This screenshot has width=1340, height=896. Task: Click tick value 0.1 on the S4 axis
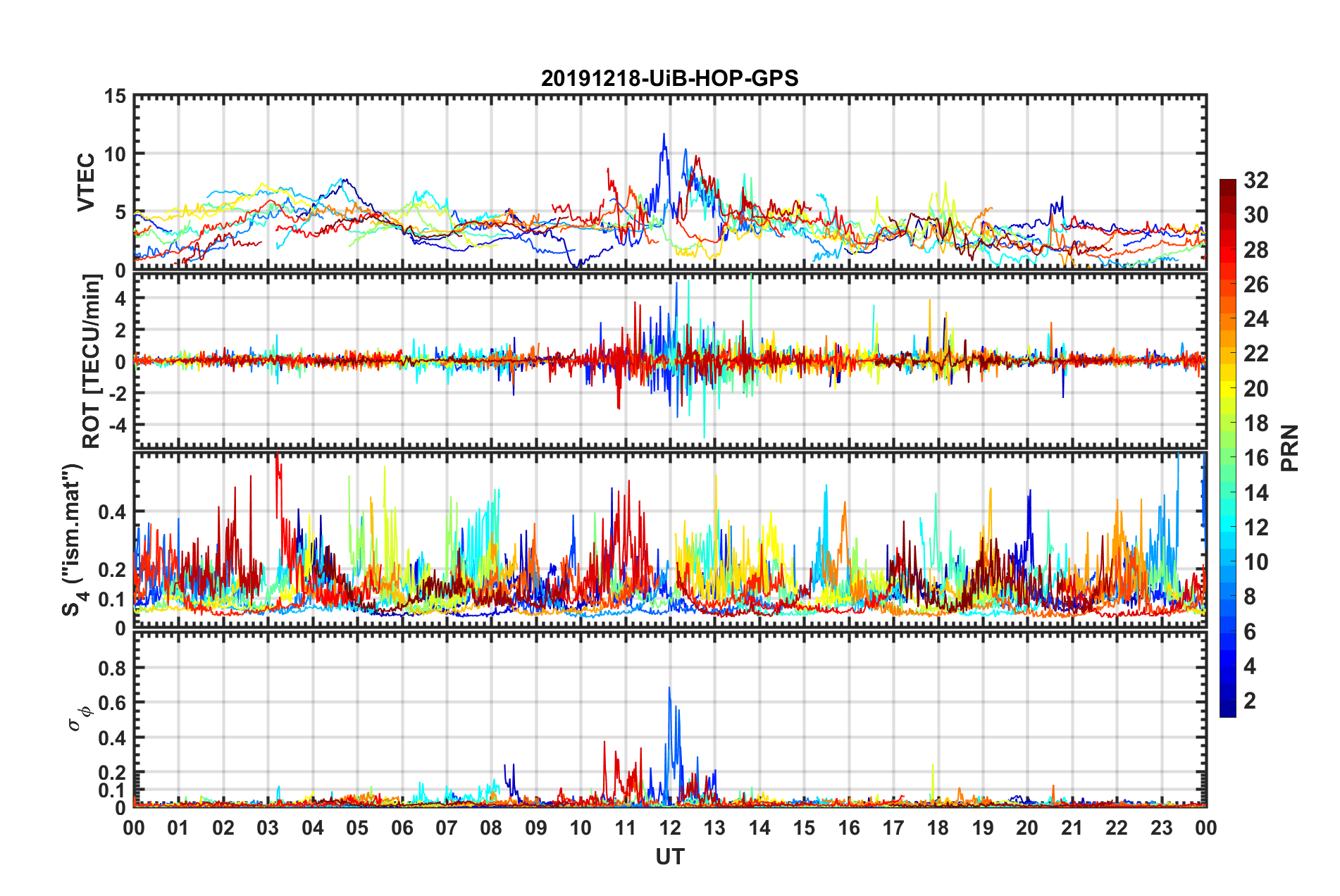tap(113, 599)
